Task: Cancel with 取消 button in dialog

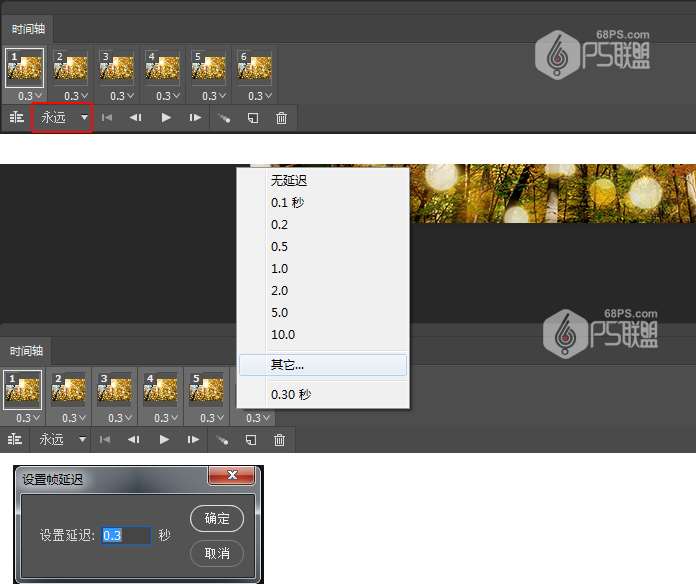Action: pyautogui.click(x=217, y=553)
